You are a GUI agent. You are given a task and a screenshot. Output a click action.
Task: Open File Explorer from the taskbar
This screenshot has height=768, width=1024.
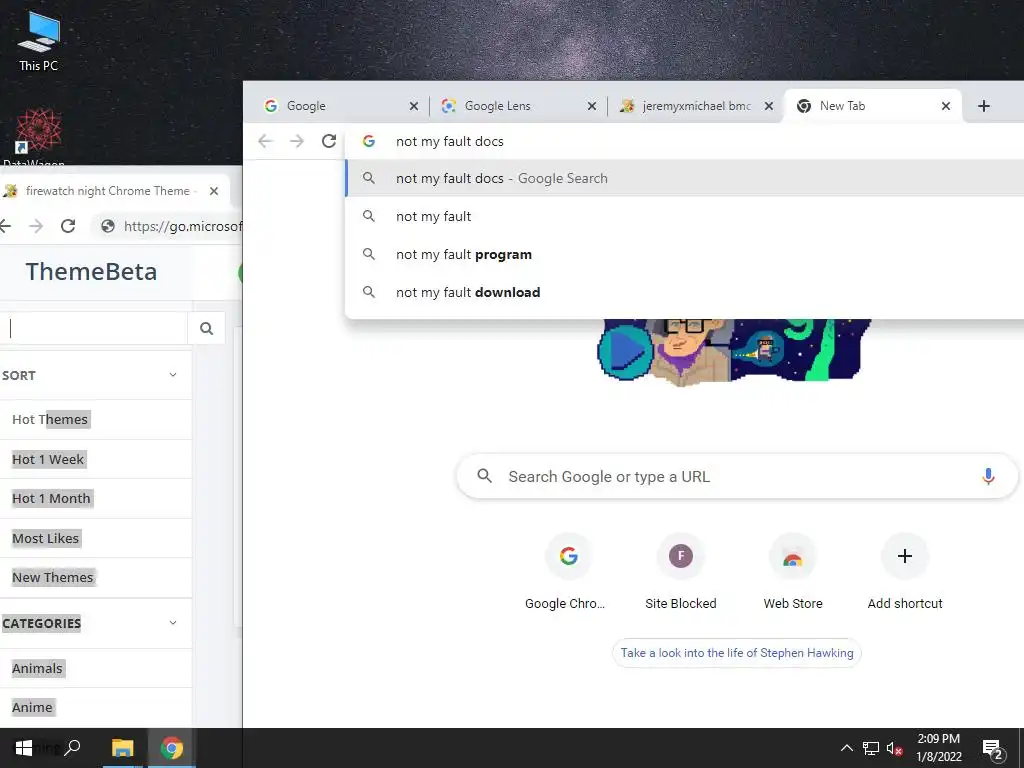click(122, 748)
